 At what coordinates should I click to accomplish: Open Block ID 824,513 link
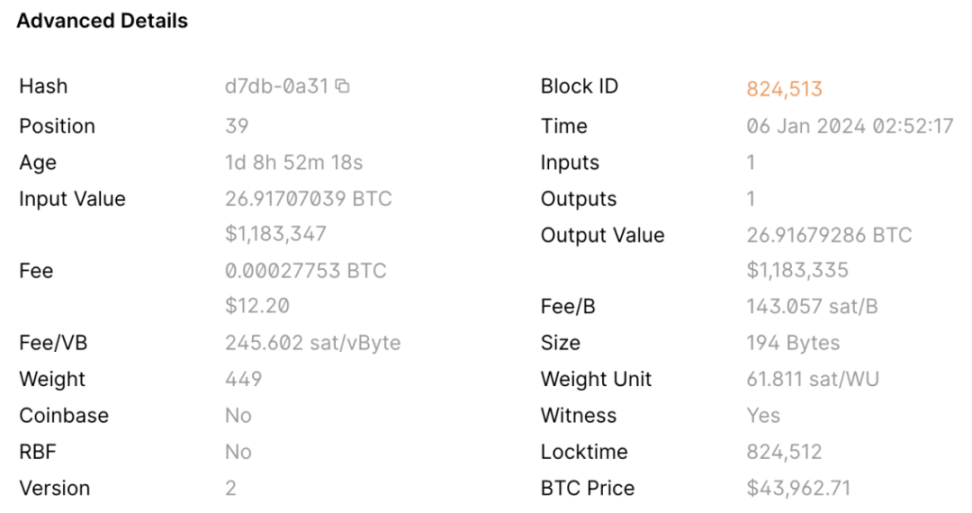pyautogui.click(x=784, y=89)
